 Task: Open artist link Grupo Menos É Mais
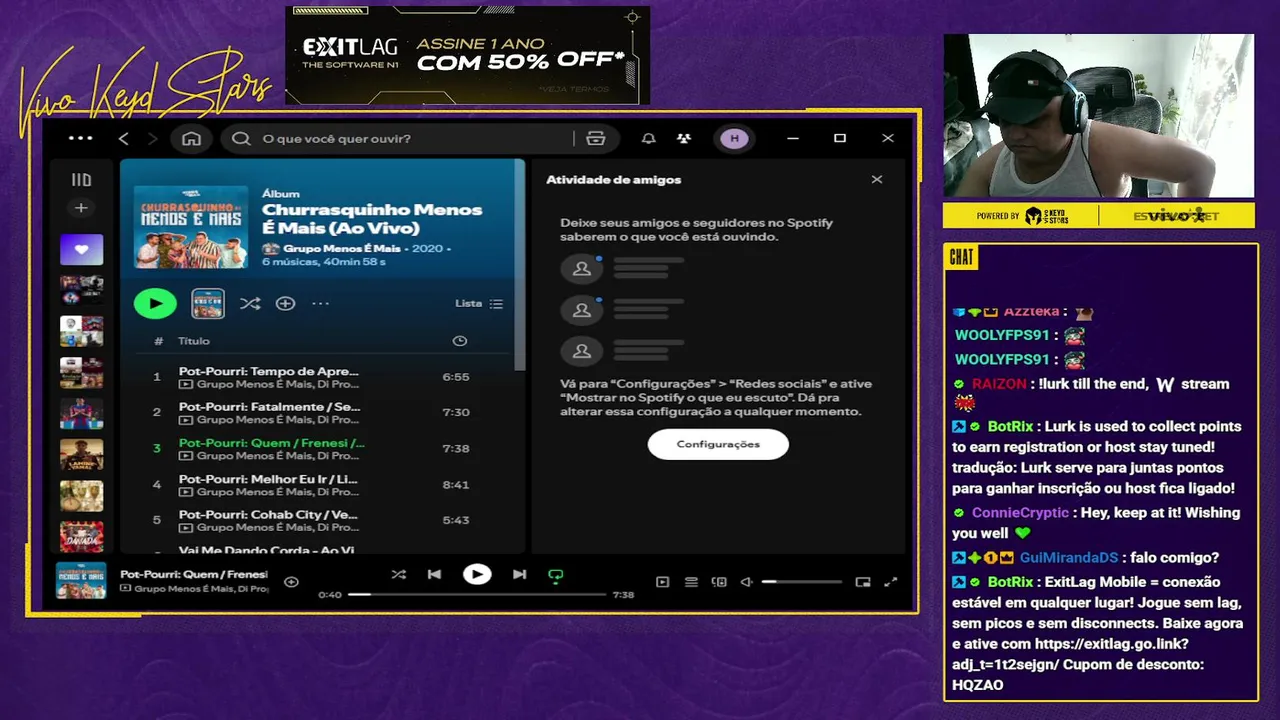(342, 248)
